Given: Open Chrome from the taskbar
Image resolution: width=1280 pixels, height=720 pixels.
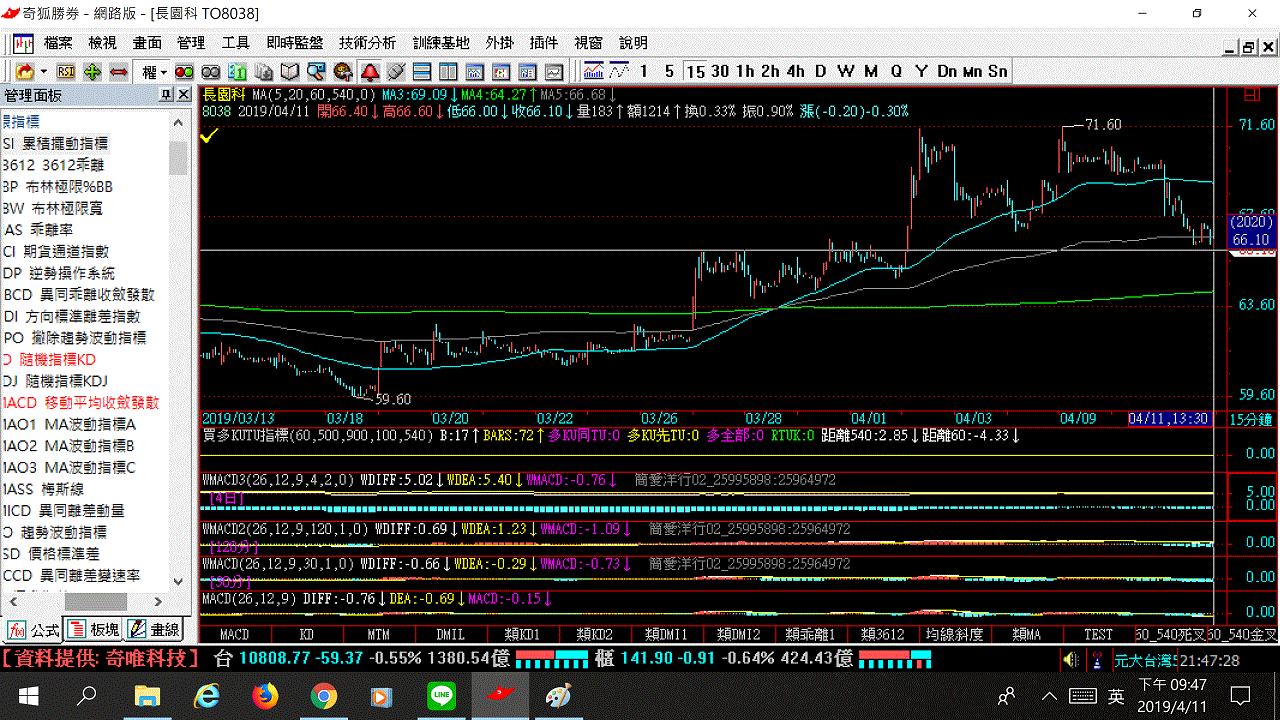Looking at the screenshot, I should point(323,696).
